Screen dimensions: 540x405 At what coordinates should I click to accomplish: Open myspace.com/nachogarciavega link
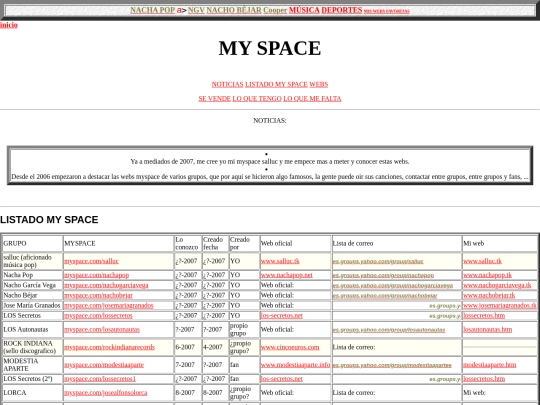[106, 285]
